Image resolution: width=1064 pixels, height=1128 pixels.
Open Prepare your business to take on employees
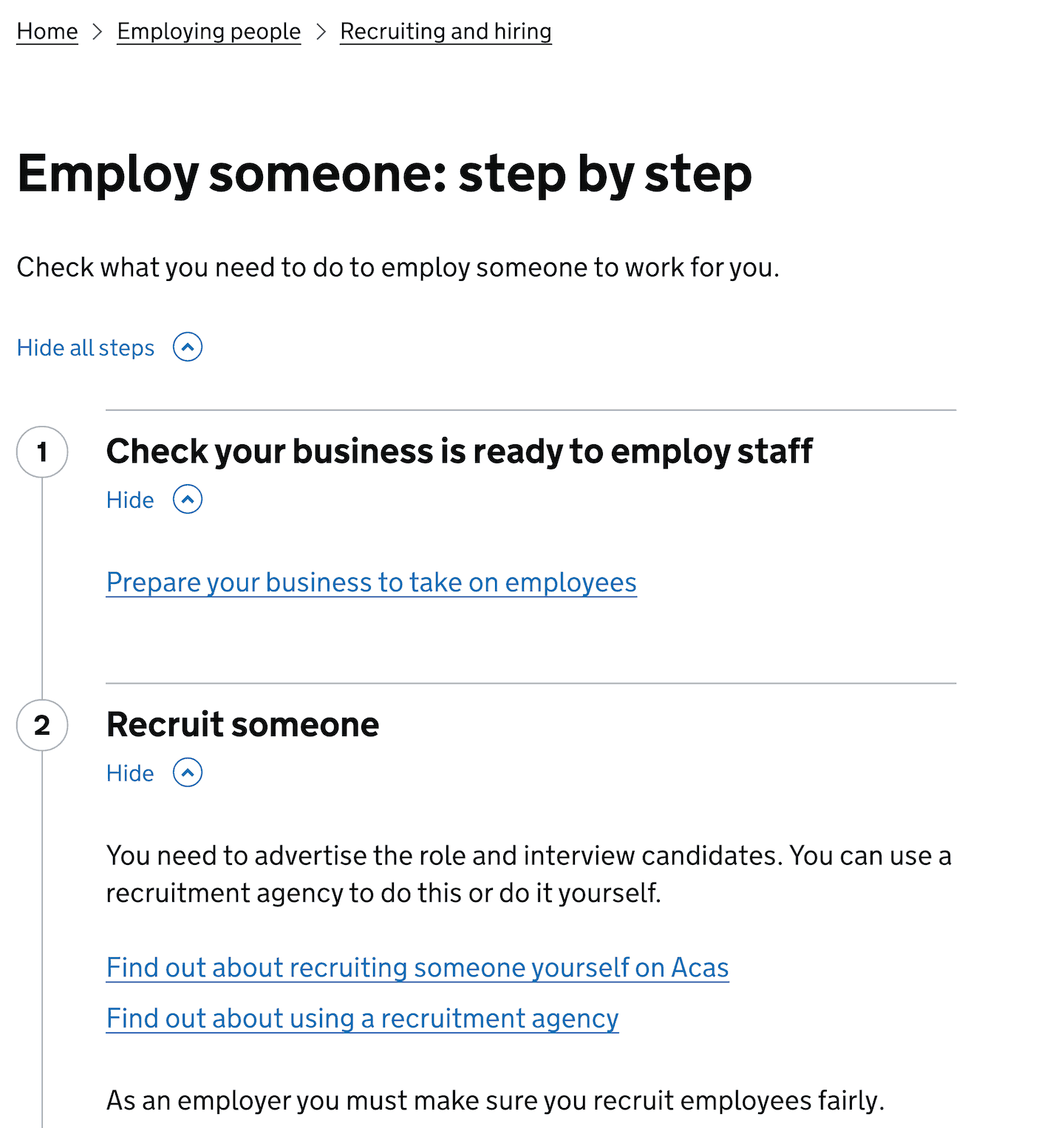pos(371,582)
